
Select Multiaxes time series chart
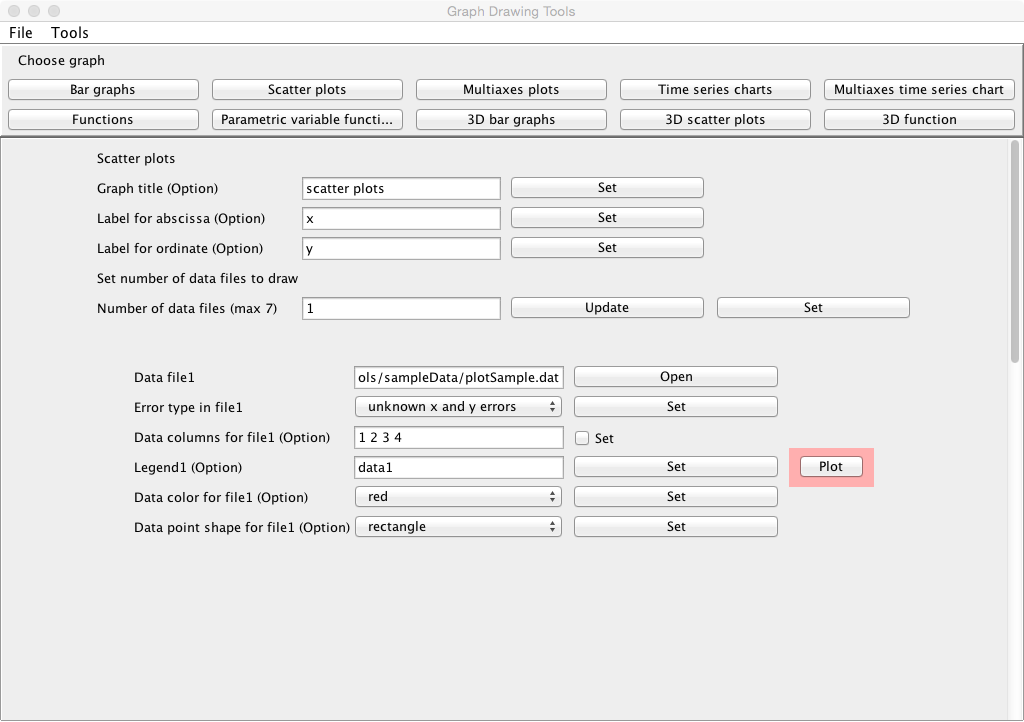[919, 89]
